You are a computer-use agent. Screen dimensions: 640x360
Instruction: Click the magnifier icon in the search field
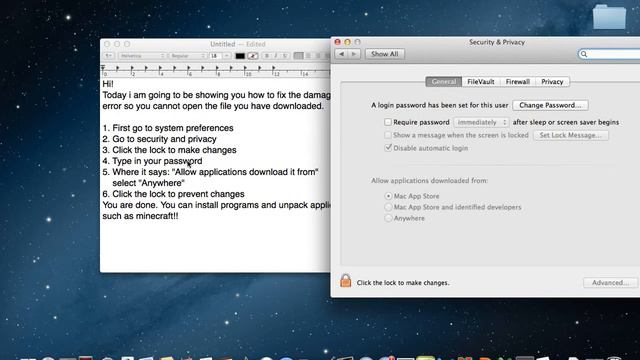pyautogui.click(x=584, y=54)
